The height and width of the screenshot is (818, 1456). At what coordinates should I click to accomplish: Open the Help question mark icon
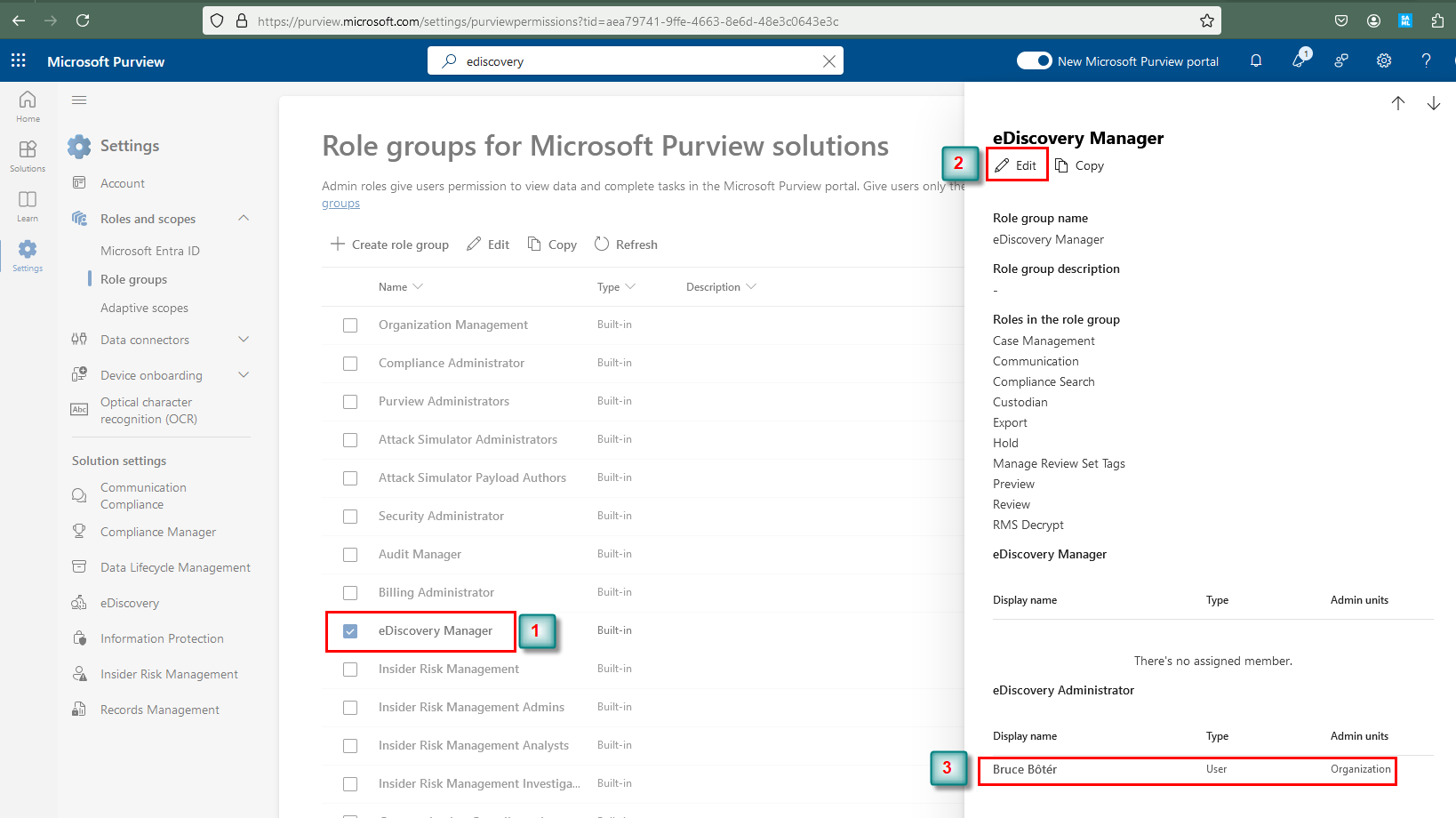coord(1427,60)
